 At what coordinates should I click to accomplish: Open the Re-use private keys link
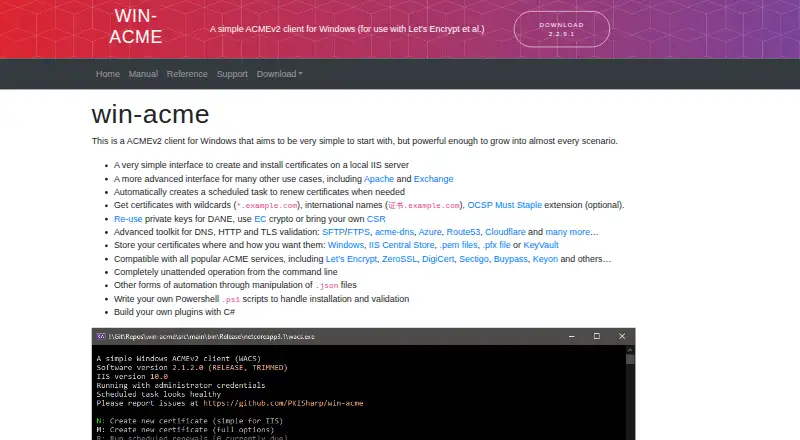click(x=128, y=218)
